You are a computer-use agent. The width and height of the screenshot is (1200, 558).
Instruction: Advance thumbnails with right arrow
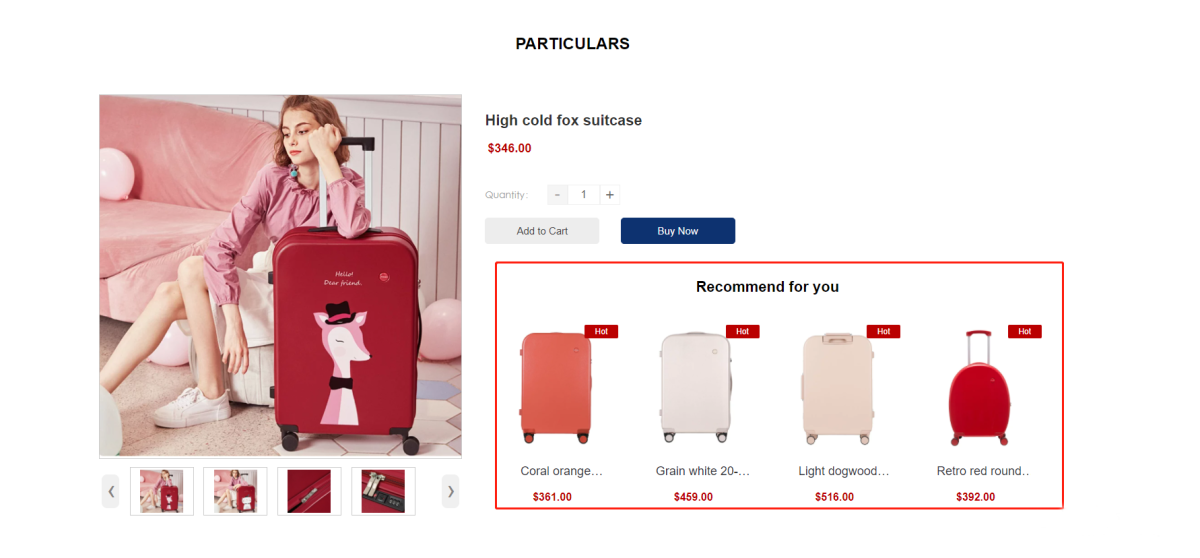451,491
